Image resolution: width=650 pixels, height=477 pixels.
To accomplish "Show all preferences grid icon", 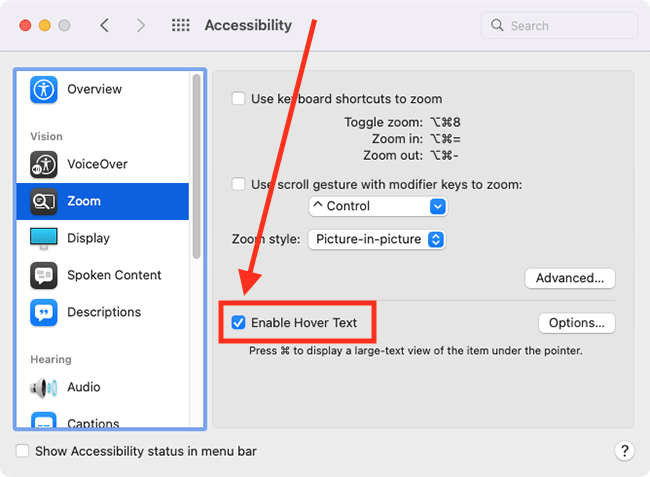I will [x=181, y=25].
